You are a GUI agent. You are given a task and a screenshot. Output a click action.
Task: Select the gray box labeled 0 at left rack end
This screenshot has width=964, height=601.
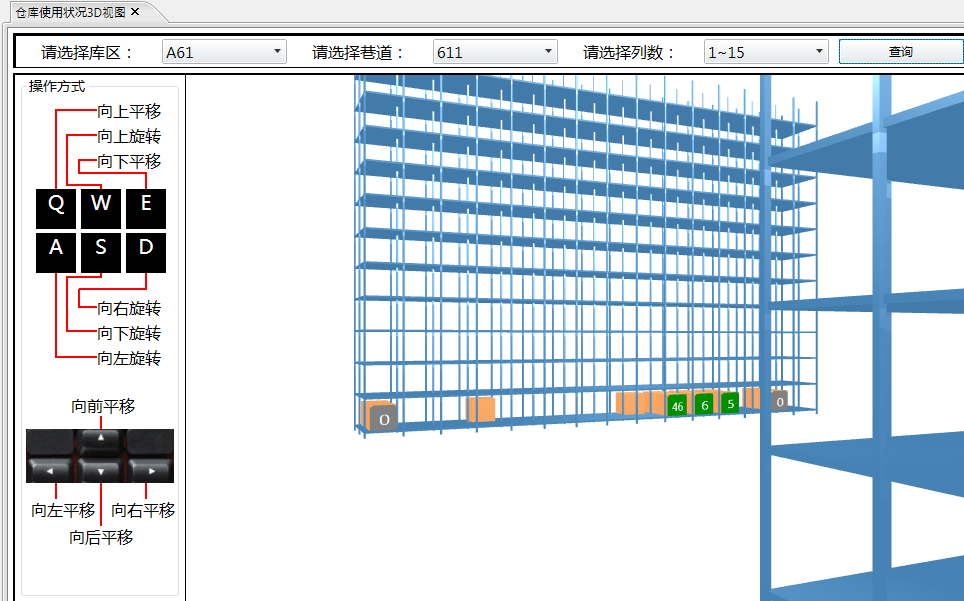click(x=383, y=418)
